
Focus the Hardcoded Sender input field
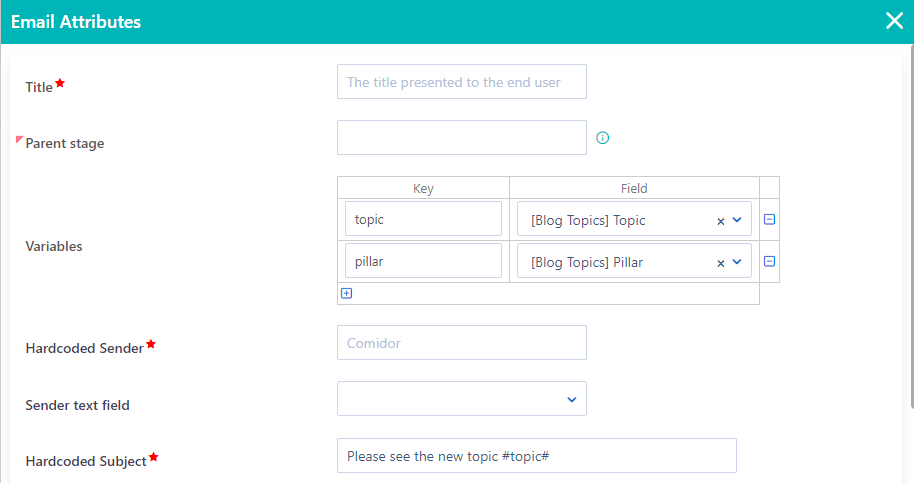(462, 343)
